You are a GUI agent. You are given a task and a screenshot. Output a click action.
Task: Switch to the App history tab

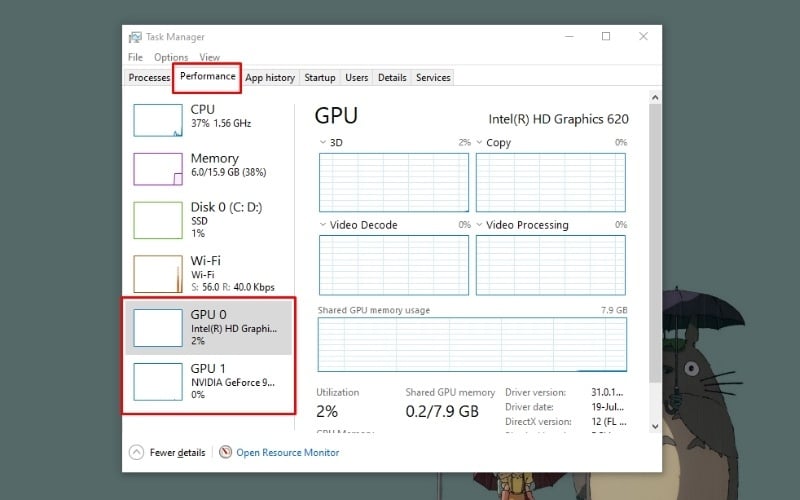[270, 78]
